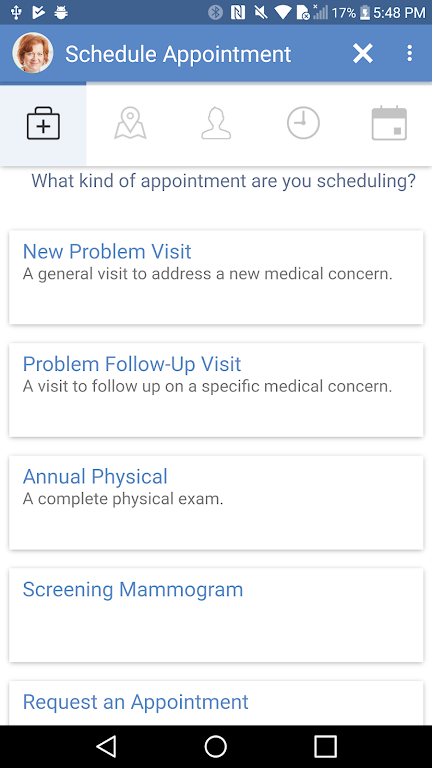Tap the Bluetooth status bar icon
This screenshot has width=432, height=768.
[216, 12]
